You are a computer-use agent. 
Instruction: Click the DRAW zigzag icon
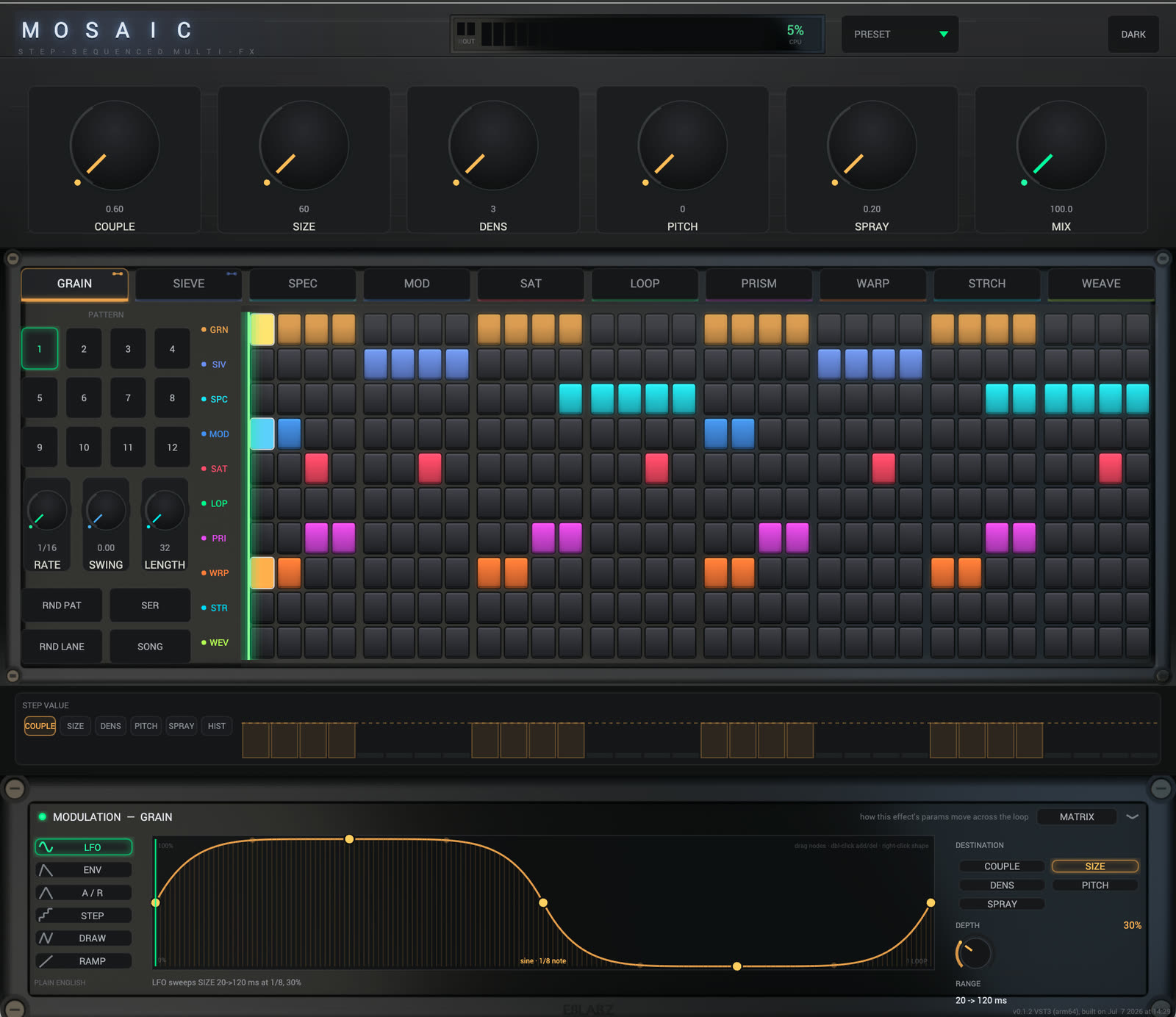(x=46, y=938)
